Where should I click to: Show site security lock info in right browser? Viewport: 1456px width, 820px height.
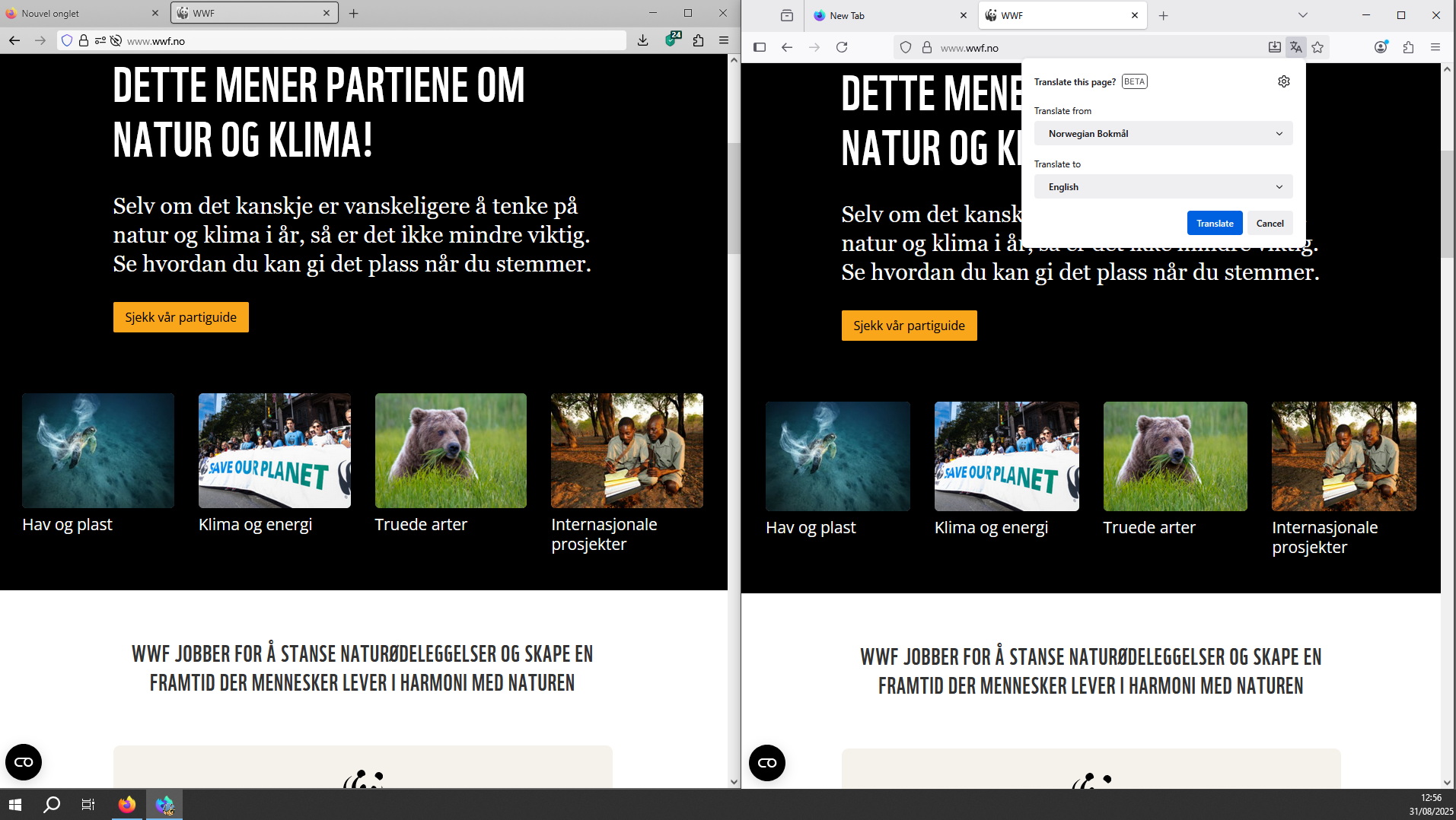point(927,47)
